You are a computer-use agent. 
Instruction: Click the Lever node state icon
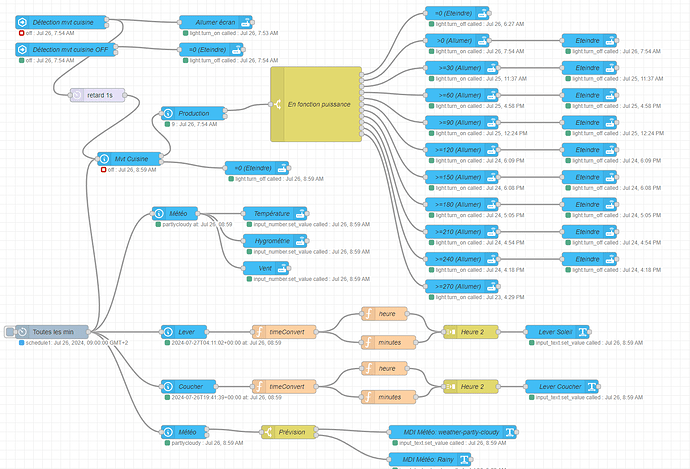click(168, 332)
